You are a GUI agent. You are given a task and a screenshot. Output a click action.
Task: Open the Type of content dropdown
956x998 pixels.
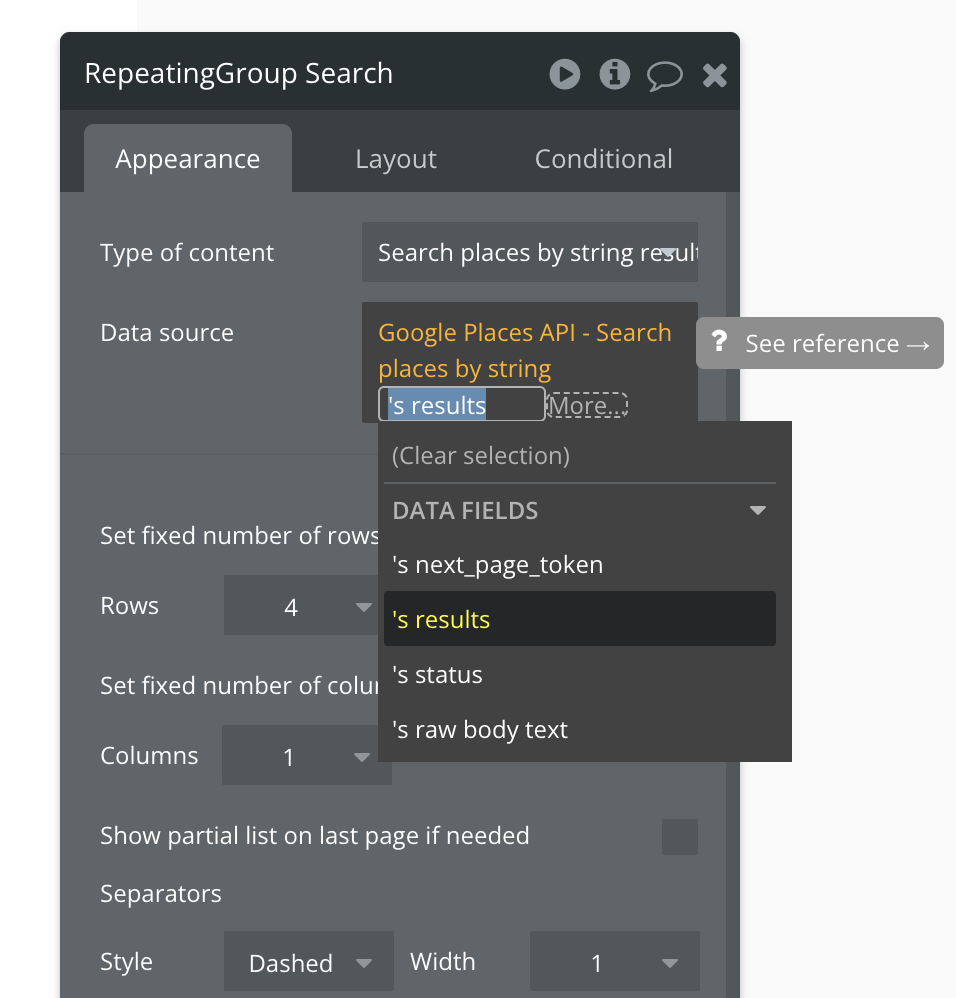tap(529, 253)
